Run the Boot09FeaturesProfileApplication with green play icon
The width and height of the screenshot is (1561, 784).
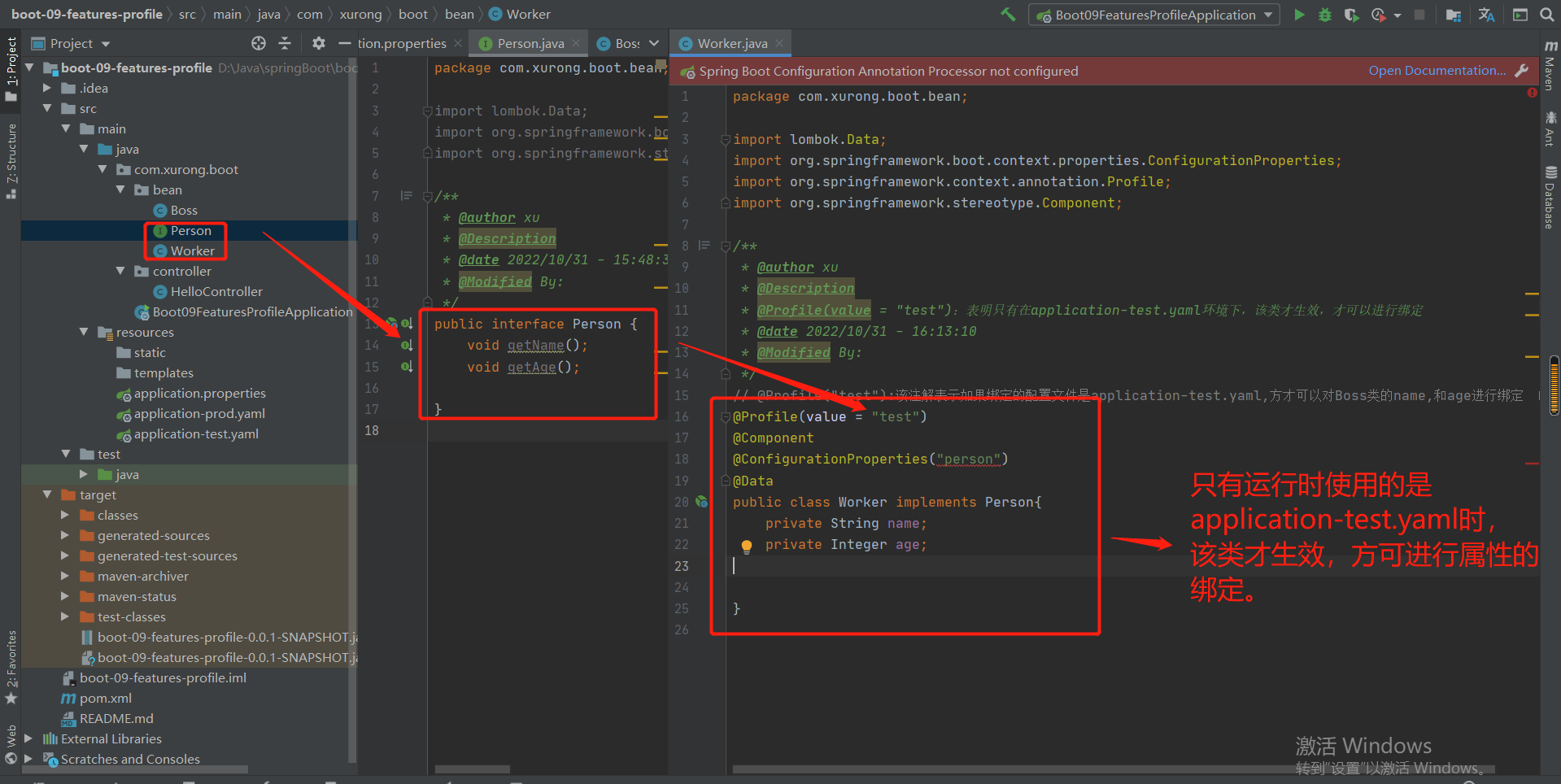pos(1299,15)
